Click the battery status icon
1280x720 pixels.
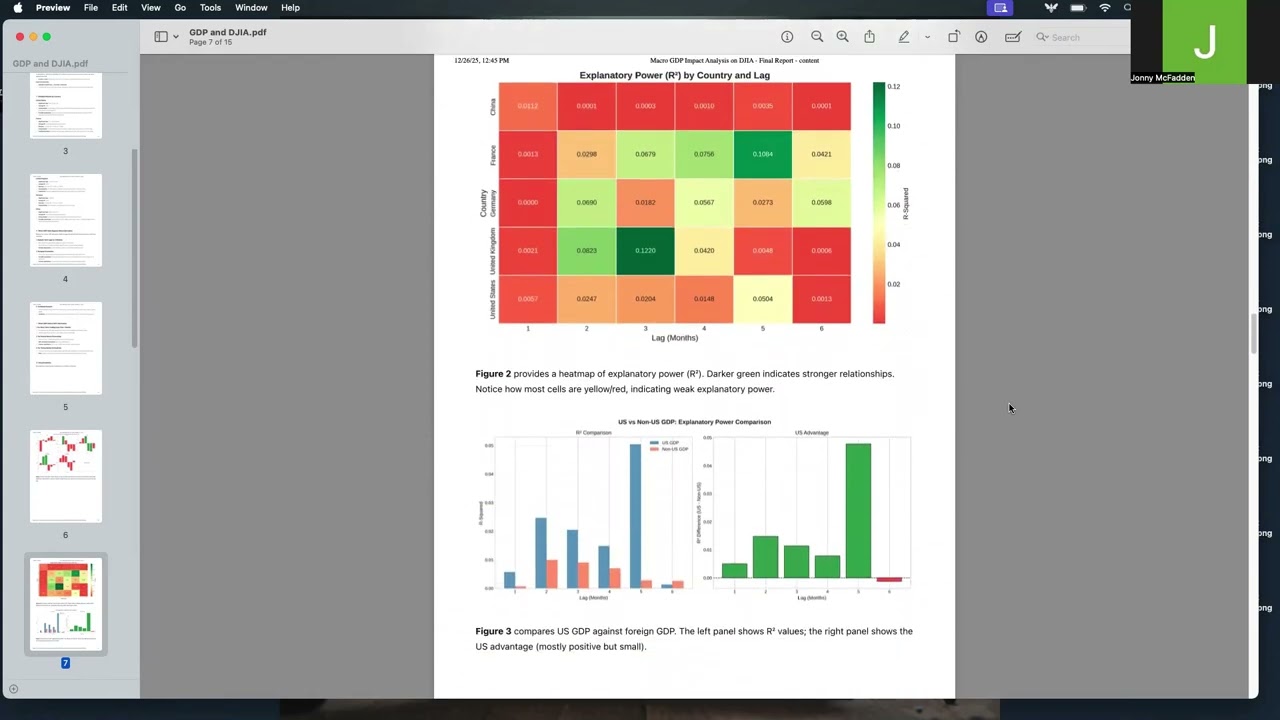point(1078,8)
